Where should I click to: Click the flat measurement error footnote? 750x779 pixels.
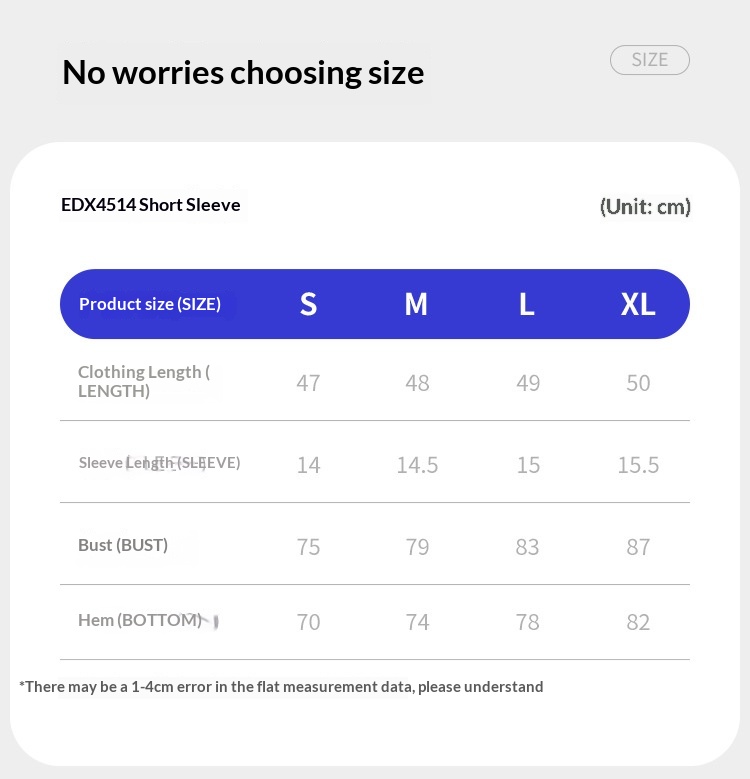pyautogui.click(x=281, y=687)
